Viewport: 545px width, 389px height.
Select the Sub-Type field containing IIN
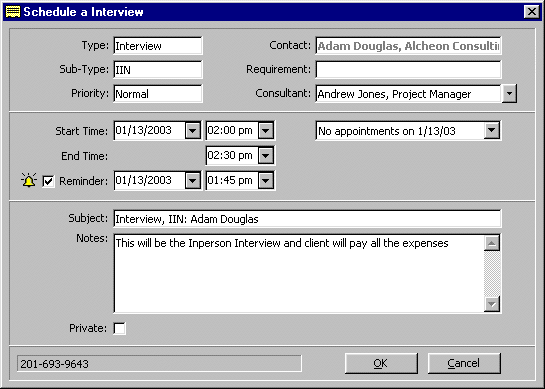157,70
